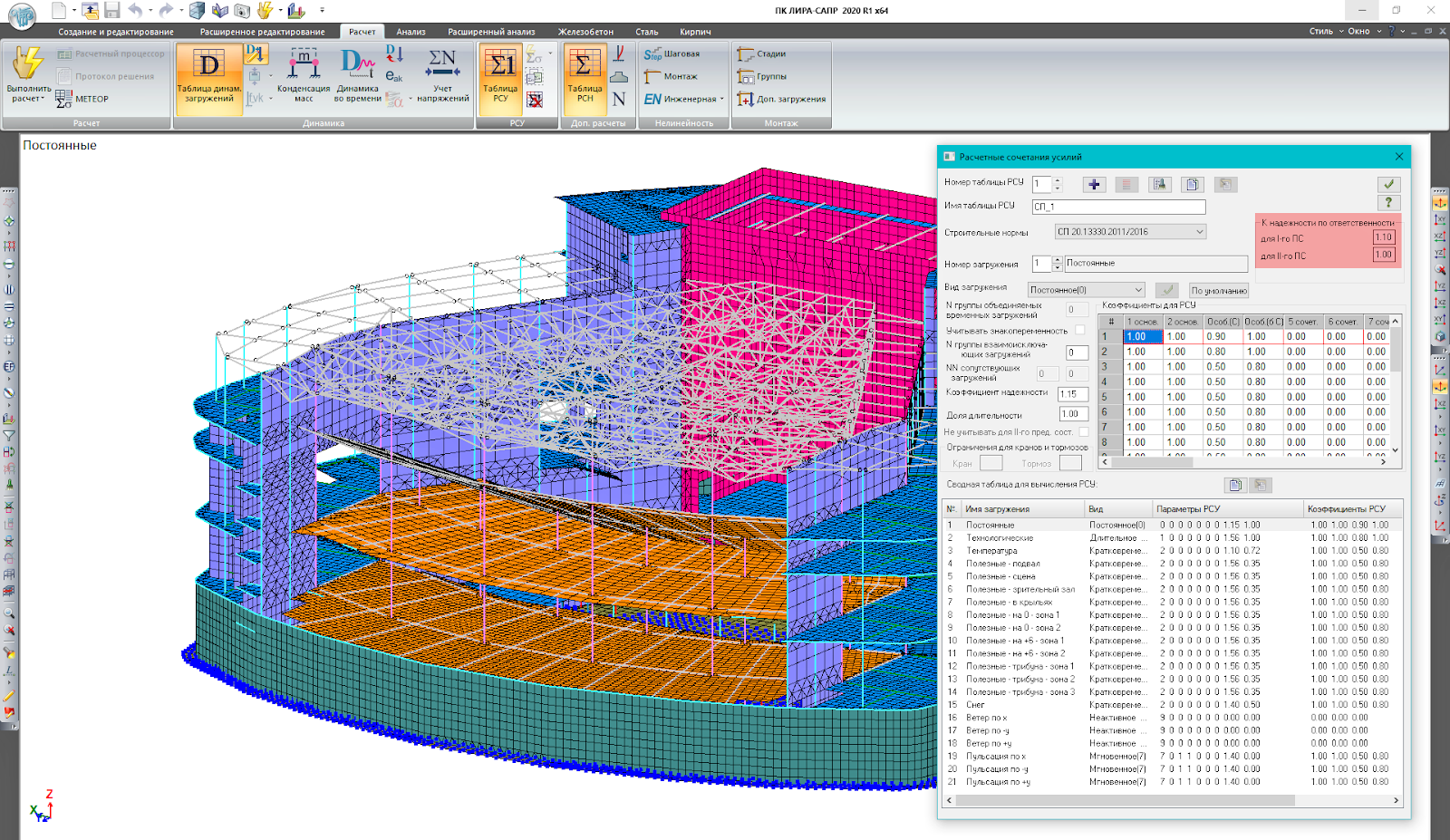Confirm dialog with green checkmark button

1388,184
